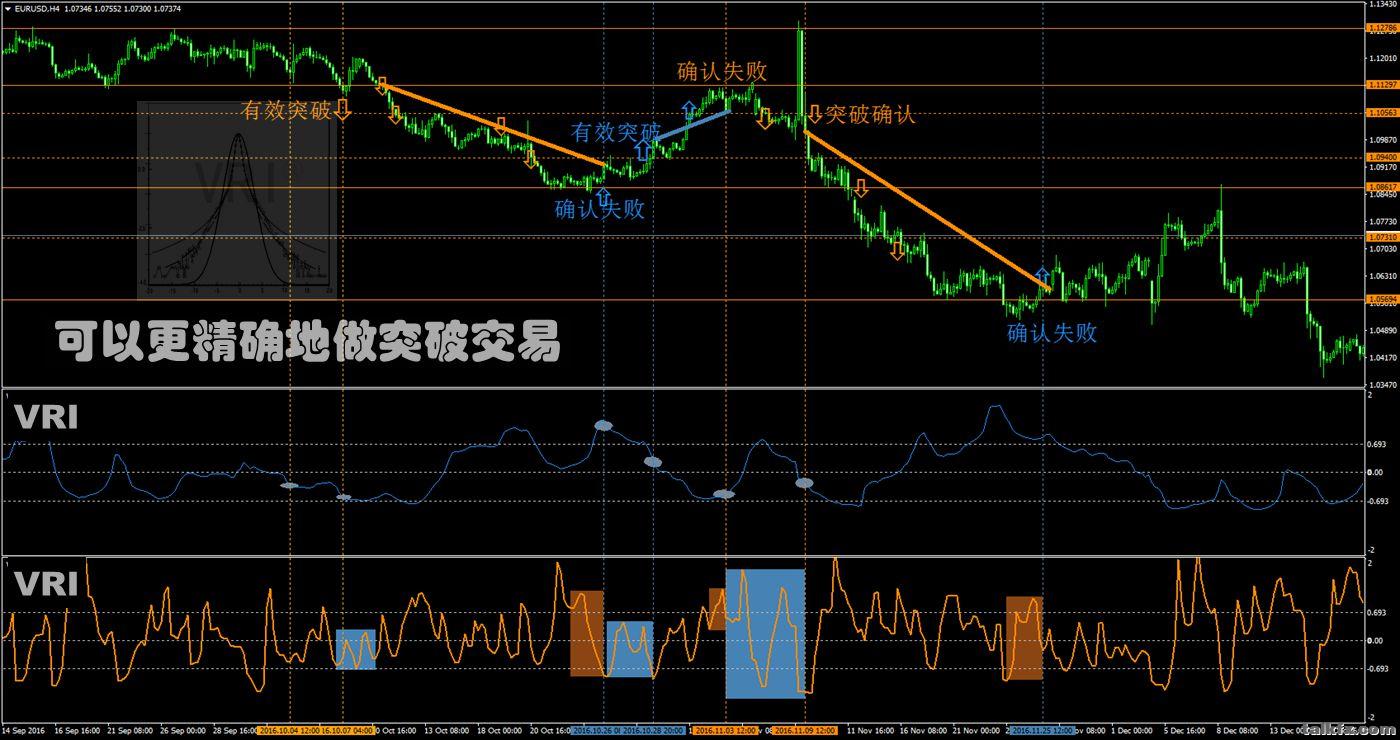1400x740 pixels.
Task: Click the 21 Sep 08:00 time label
Action: point(130,731)
